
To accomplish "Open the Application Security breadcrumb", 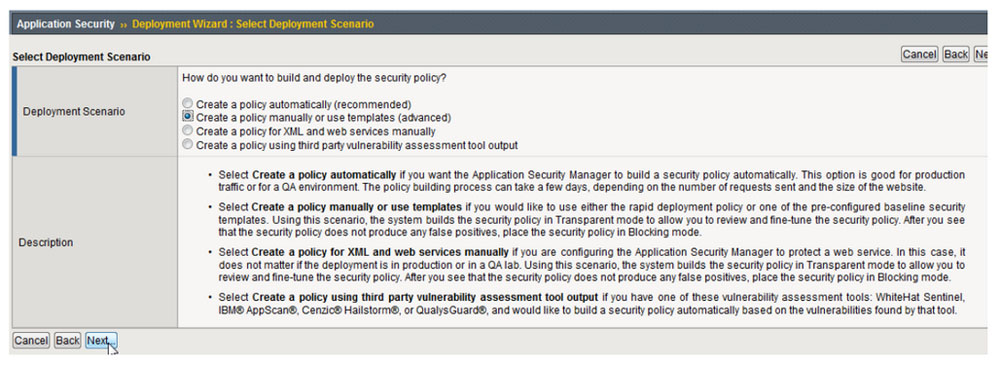I will pos(66,24).
